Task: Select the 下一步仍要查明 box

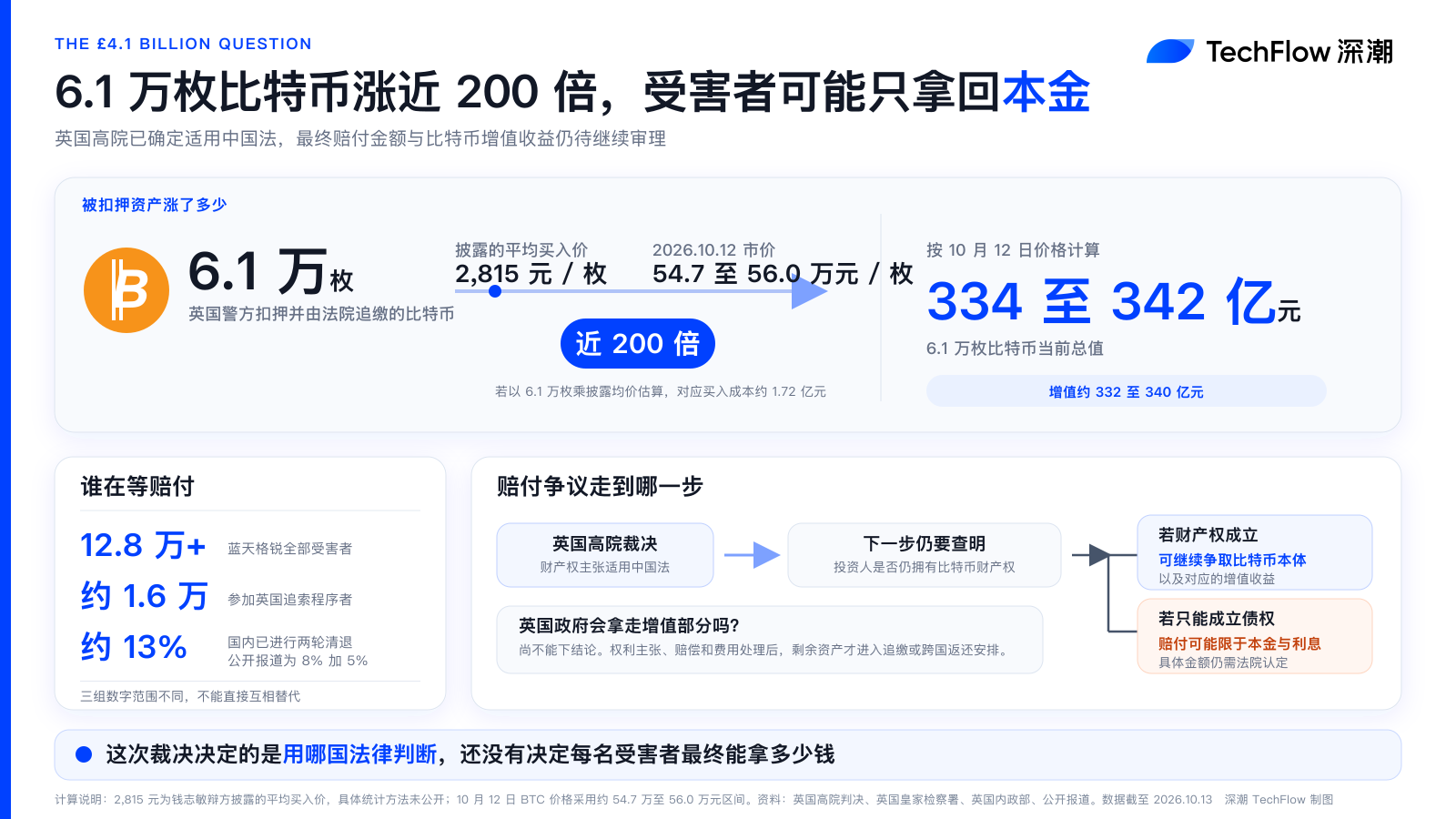Action: click(925, 555)
